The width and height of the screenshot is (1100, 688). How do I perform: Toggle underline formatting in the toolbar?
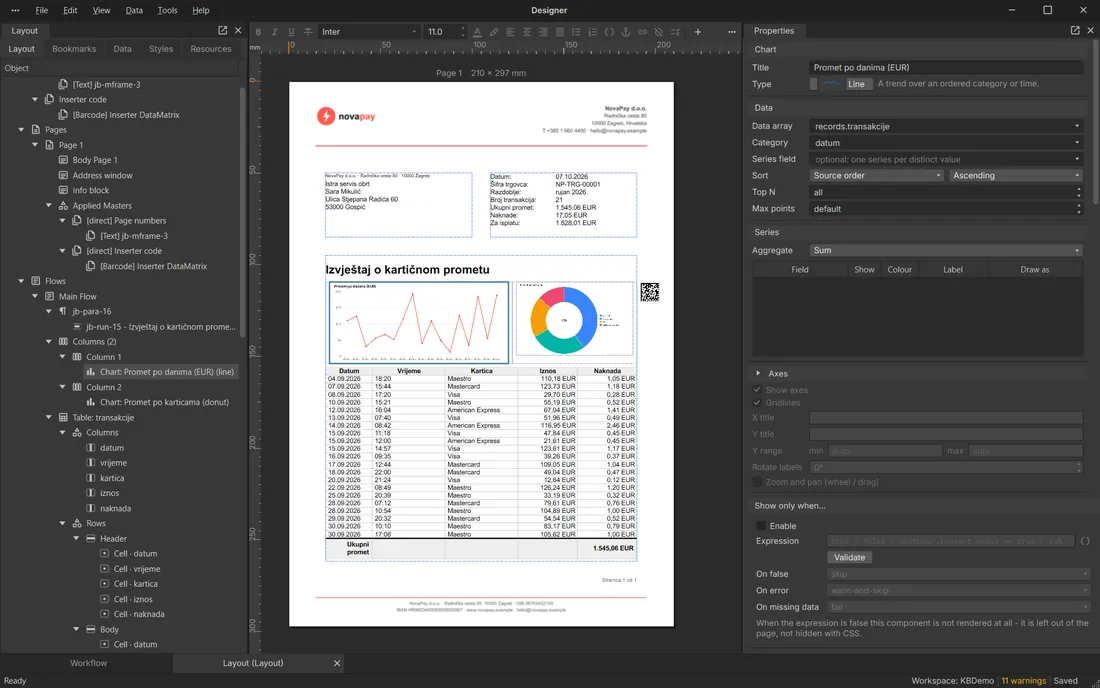point(291,32)
